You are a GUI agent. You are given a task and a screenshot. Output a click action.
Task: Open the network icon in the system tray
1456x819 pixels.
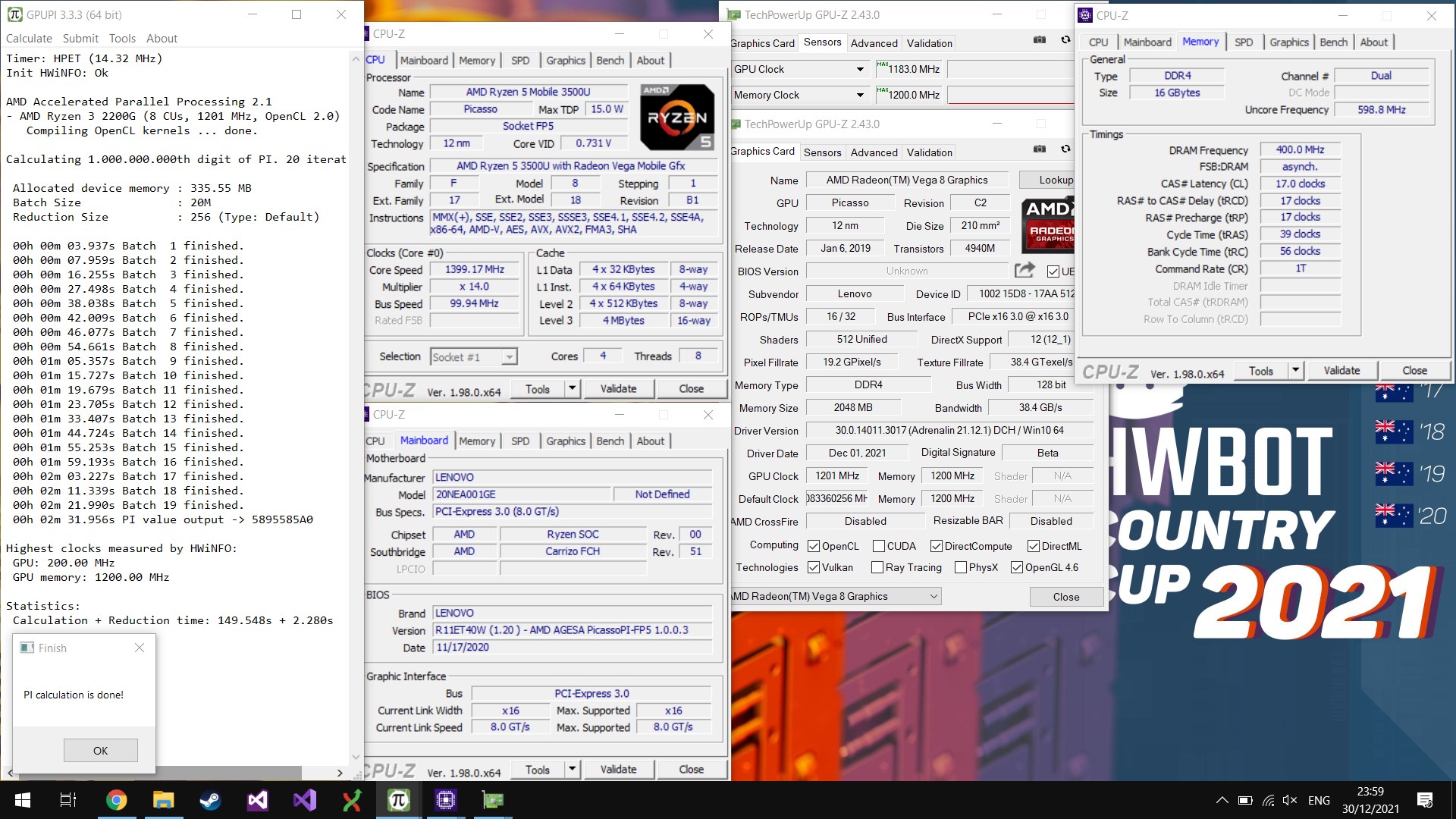[x=1268, y=800]
